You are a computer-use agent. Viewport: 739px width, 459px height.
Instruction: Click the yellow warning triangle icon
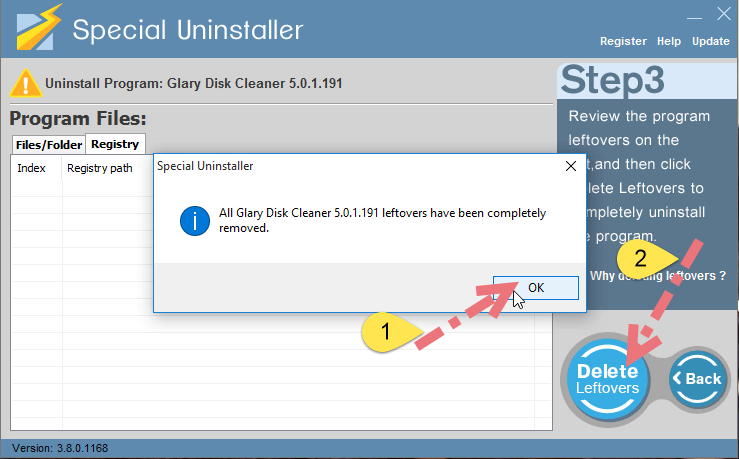point(26,83)
